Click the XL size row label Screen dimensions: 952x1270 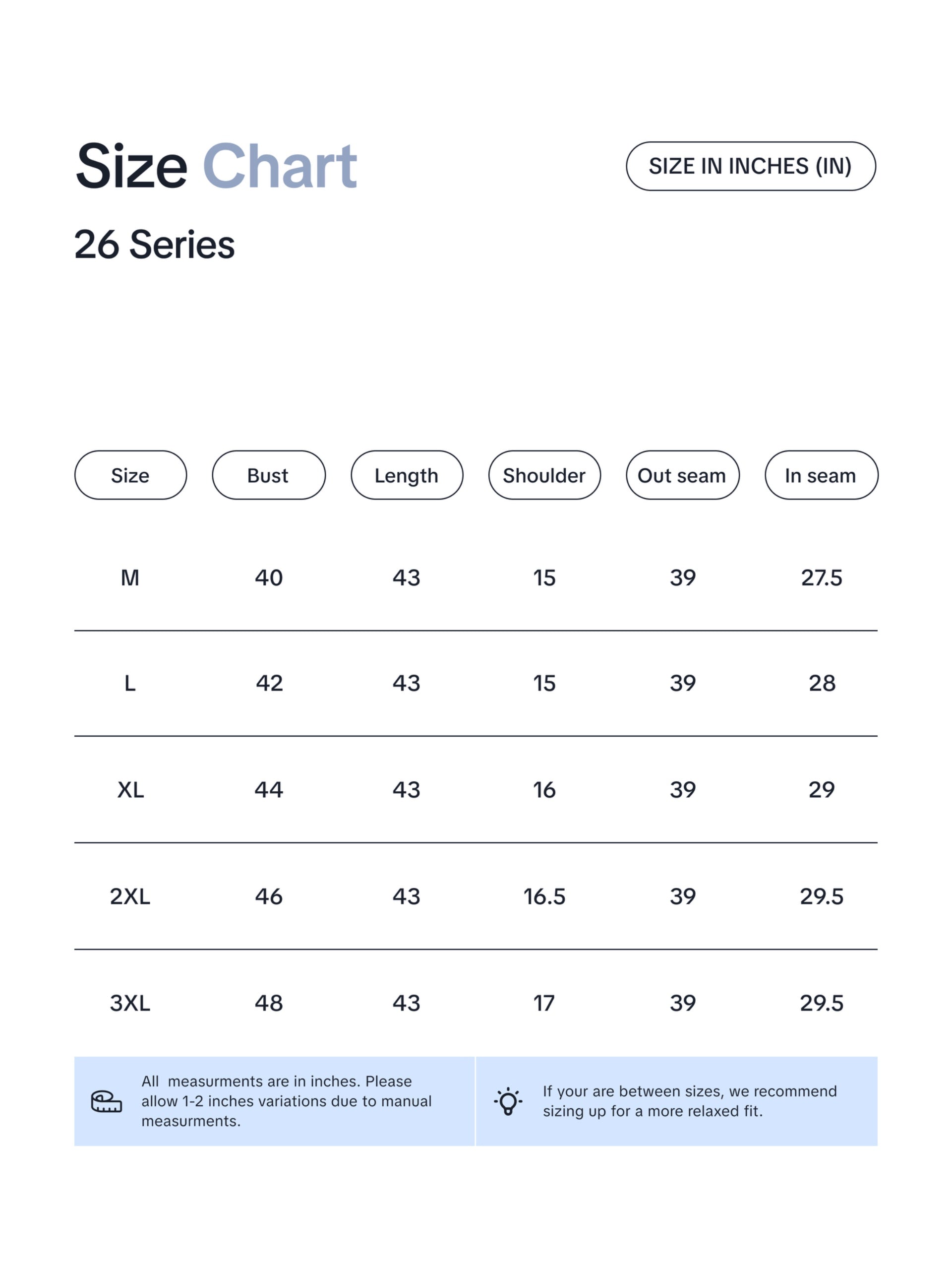[130, 790]
